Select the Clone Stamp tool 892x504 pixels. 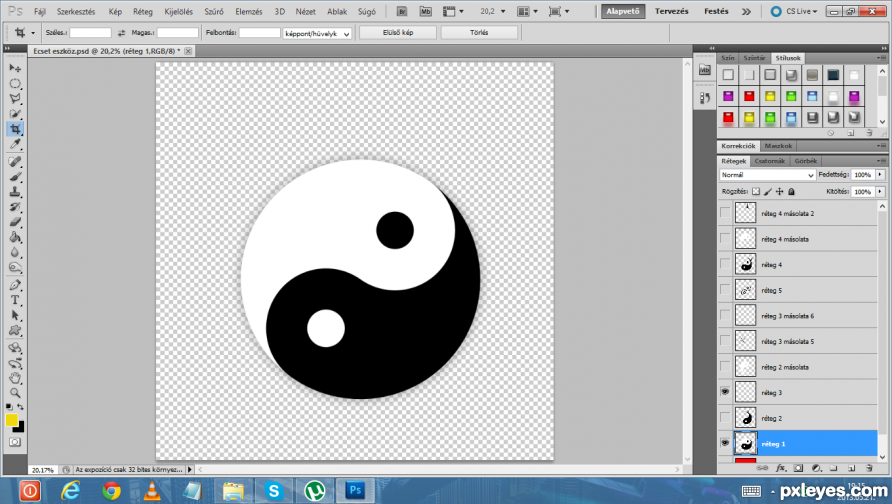pyautogui.click(x=15, y=192)
